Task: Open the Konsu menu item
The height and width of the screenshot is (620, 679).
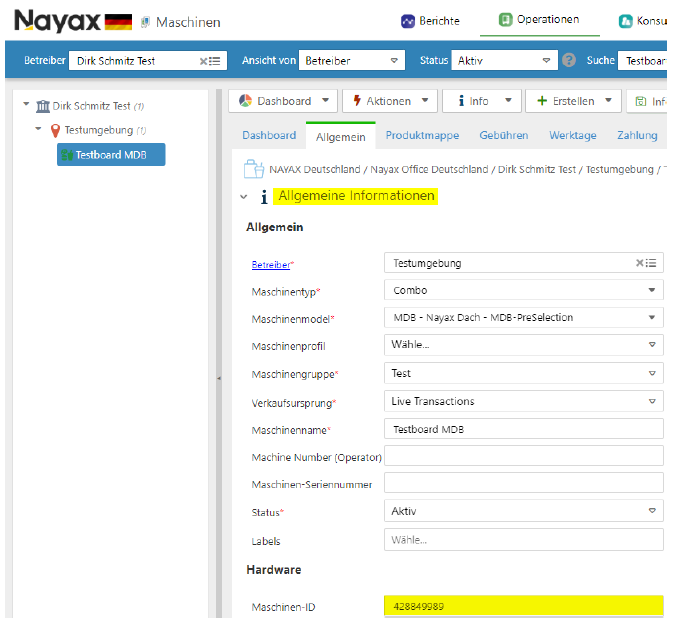Action: tap(643, 21)
